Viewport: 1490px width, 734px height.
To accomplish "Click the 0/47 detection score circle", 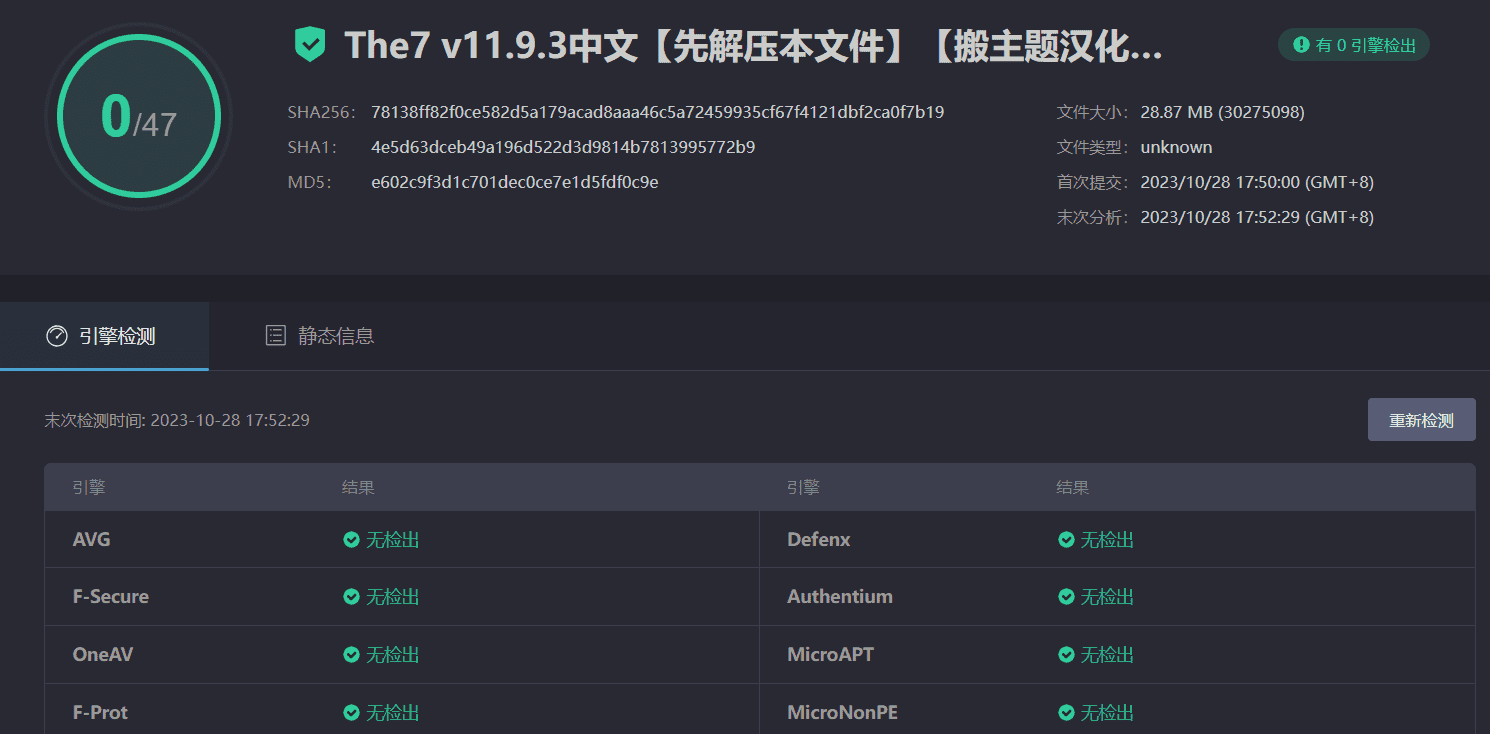I will tap(139, 116).
